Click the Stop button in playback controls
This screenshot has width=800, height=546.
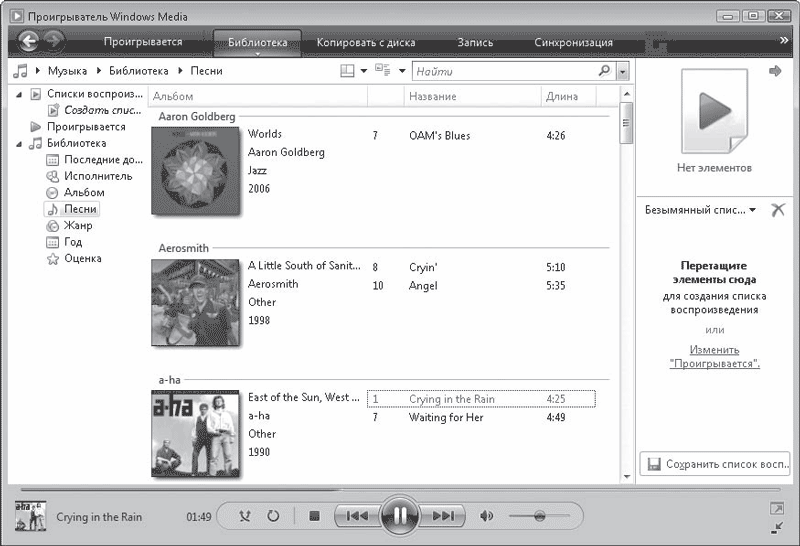(x=313, y=516)
